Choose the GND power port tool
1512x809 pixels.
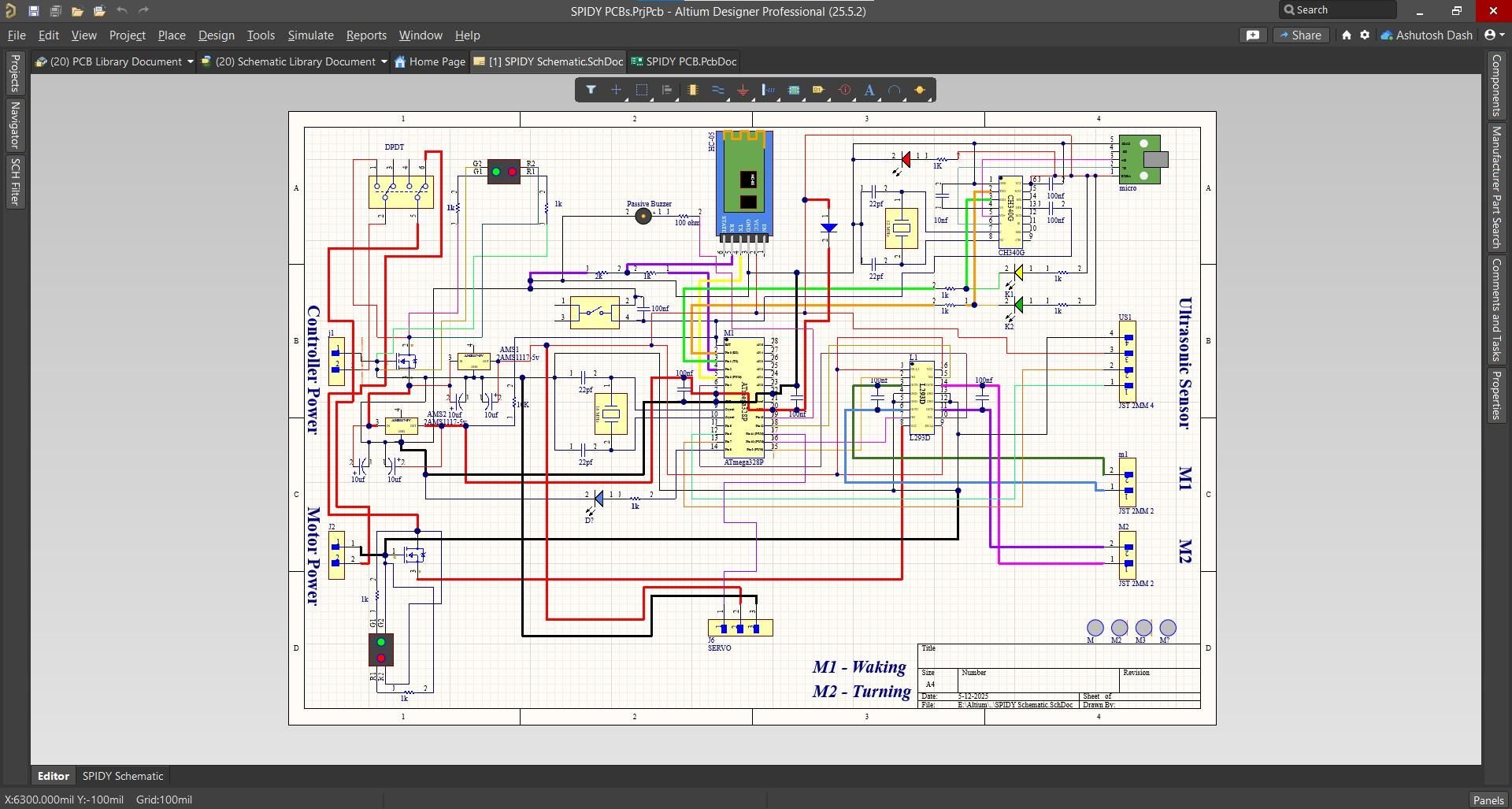click(x=743, y=90)
